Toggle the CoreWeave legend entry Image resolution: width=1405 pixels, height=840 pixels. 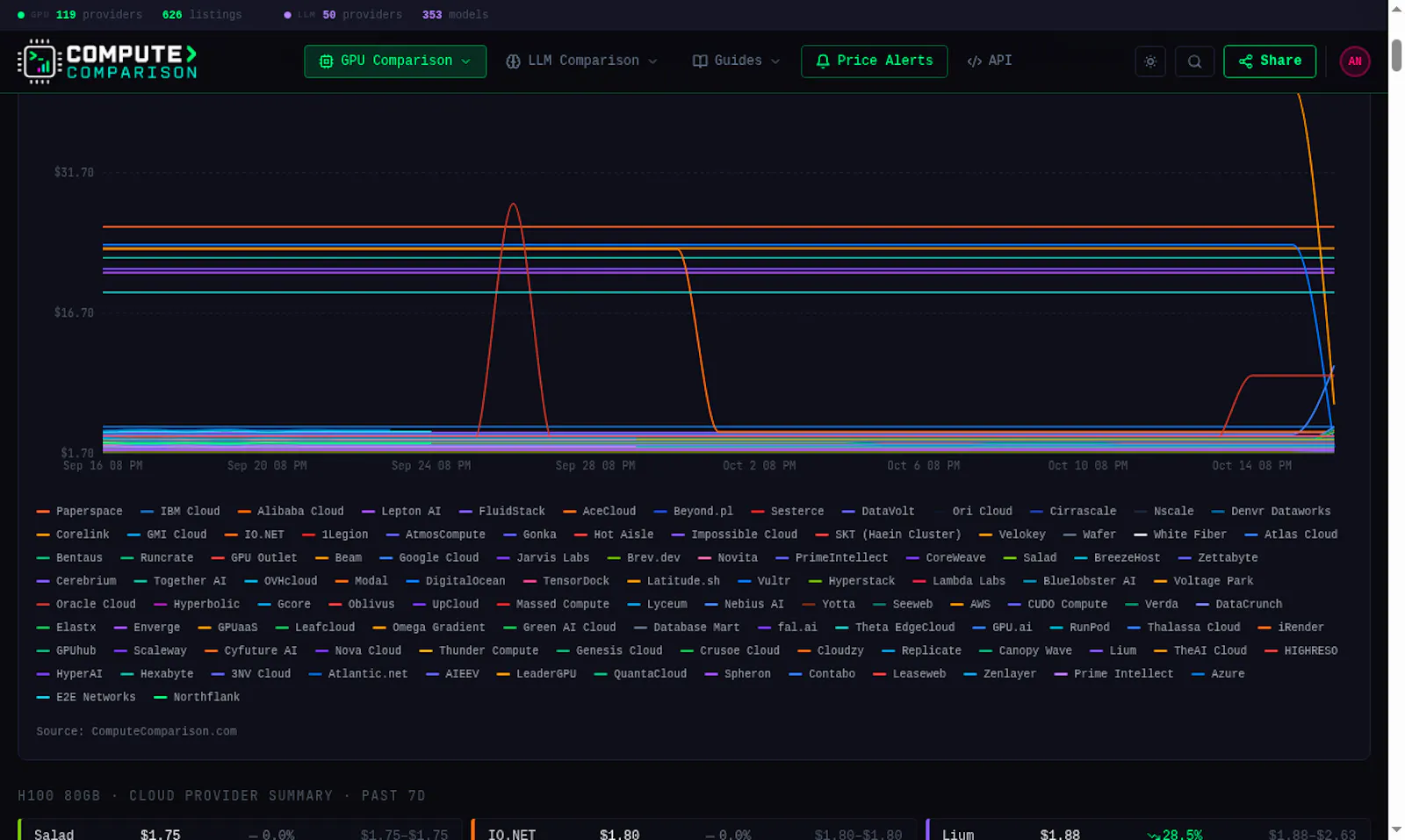pos(946,558)
